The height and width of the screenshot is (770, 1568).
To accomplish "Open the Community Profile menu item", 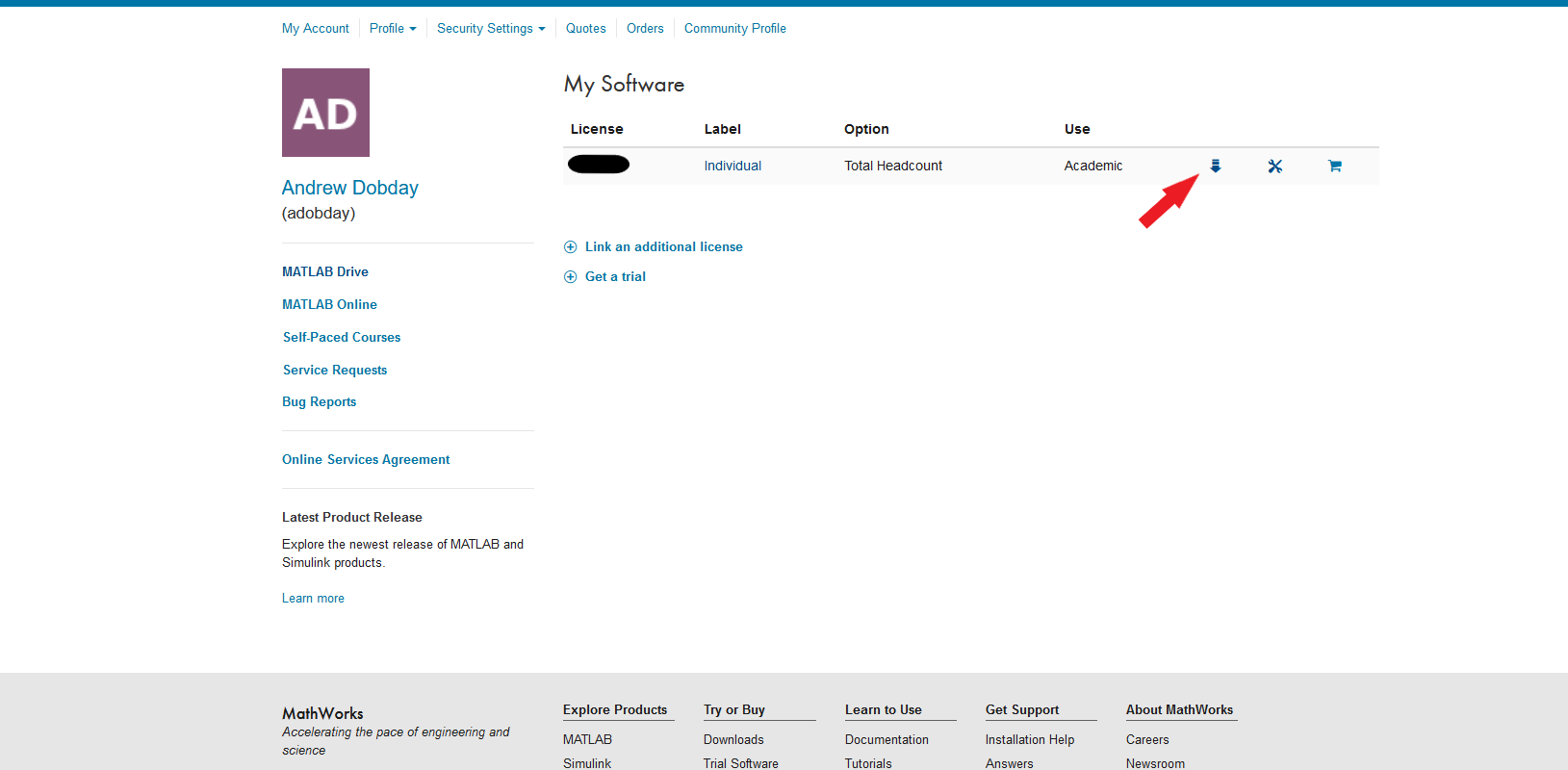I will (735, 28).
